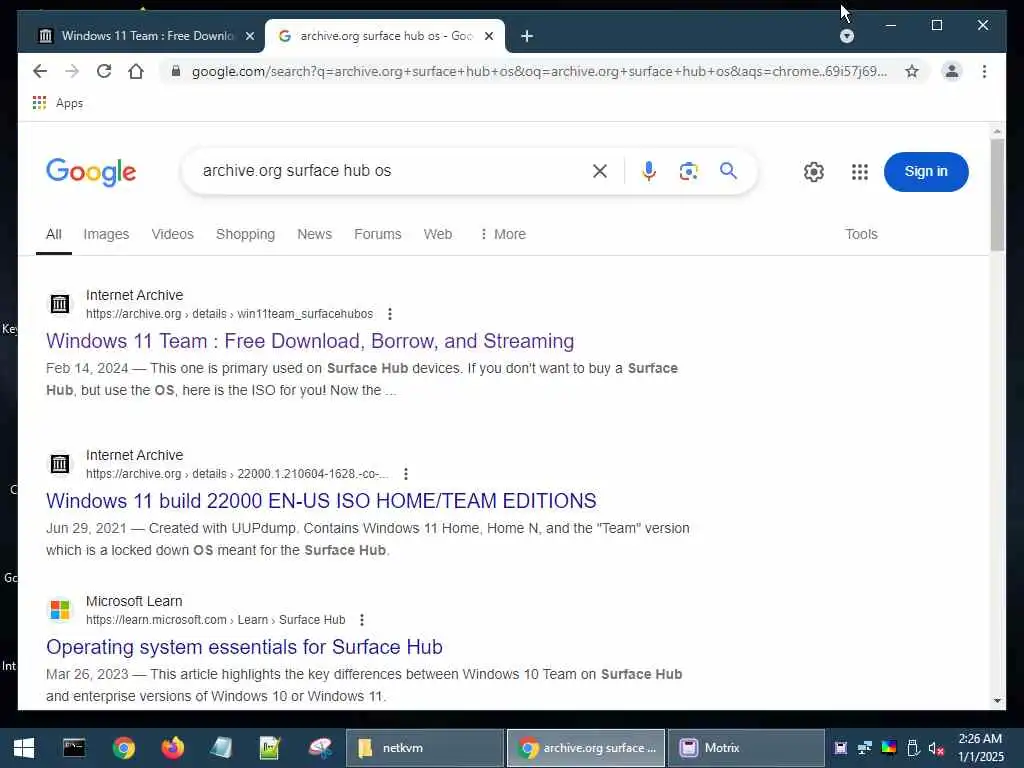Select the All results tab
This screenshot has height=768, width=1024.
pos(54,234)
